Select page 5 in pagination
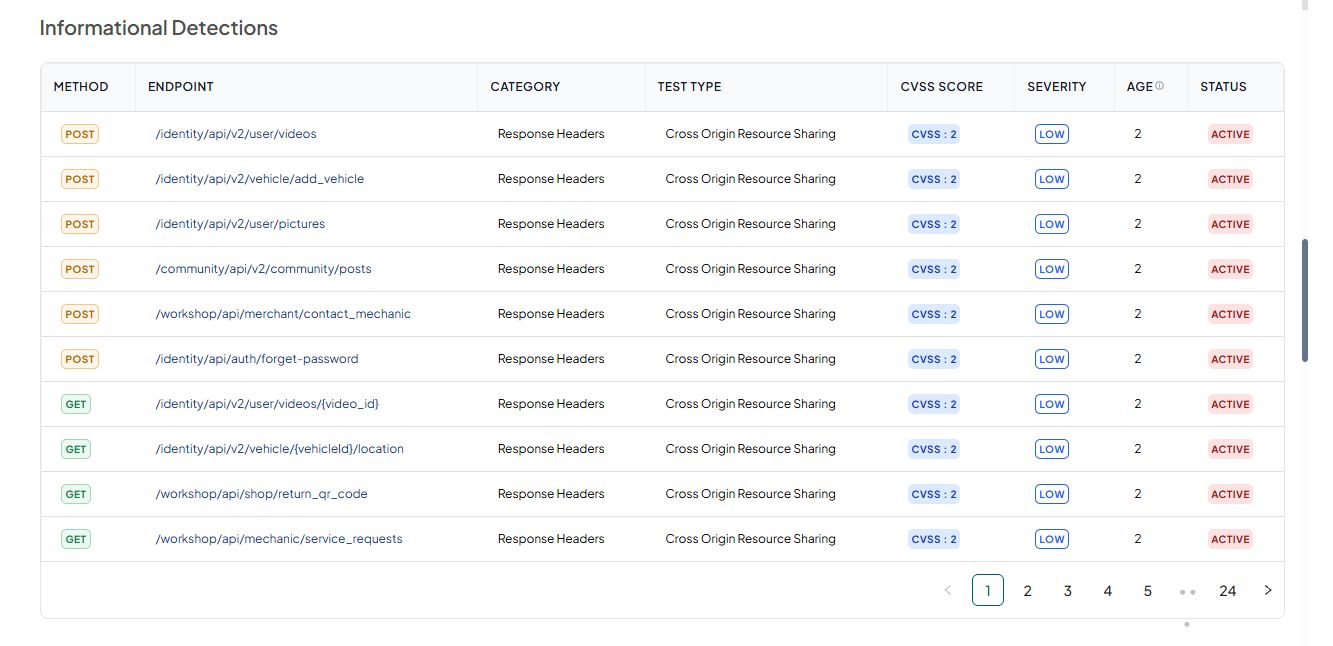 (1147, 590)
